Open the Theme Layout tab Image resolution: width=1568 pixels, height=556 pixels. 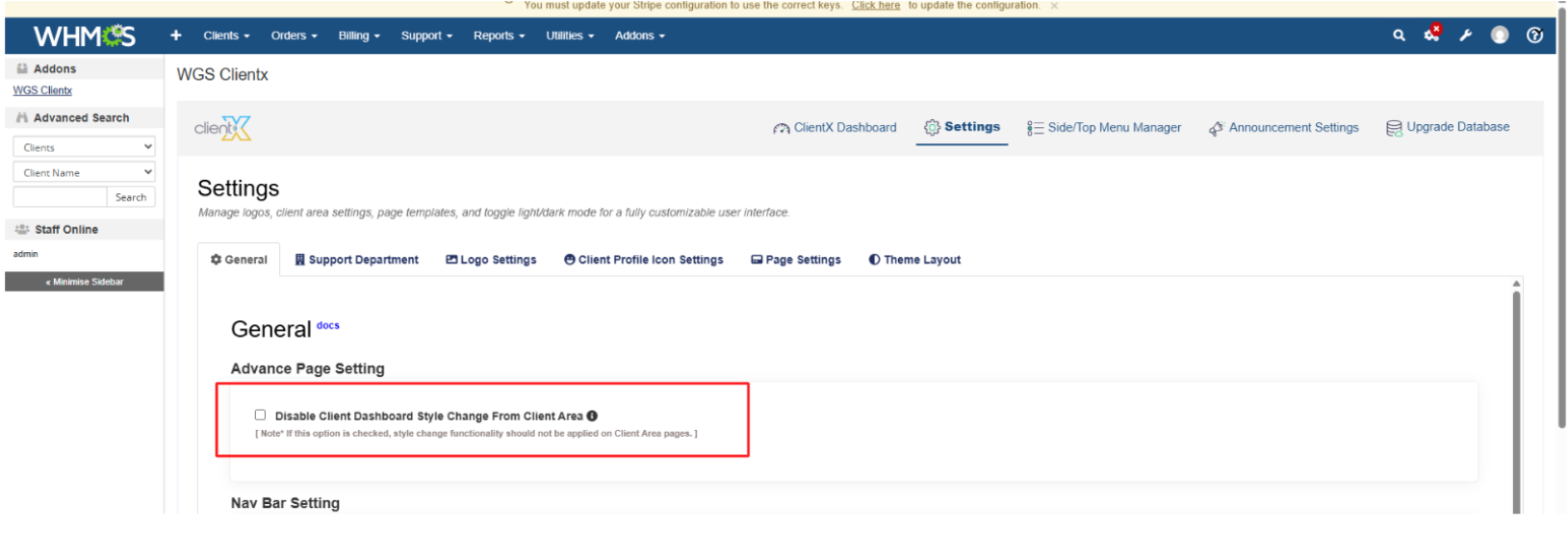(x=914, y=260)
